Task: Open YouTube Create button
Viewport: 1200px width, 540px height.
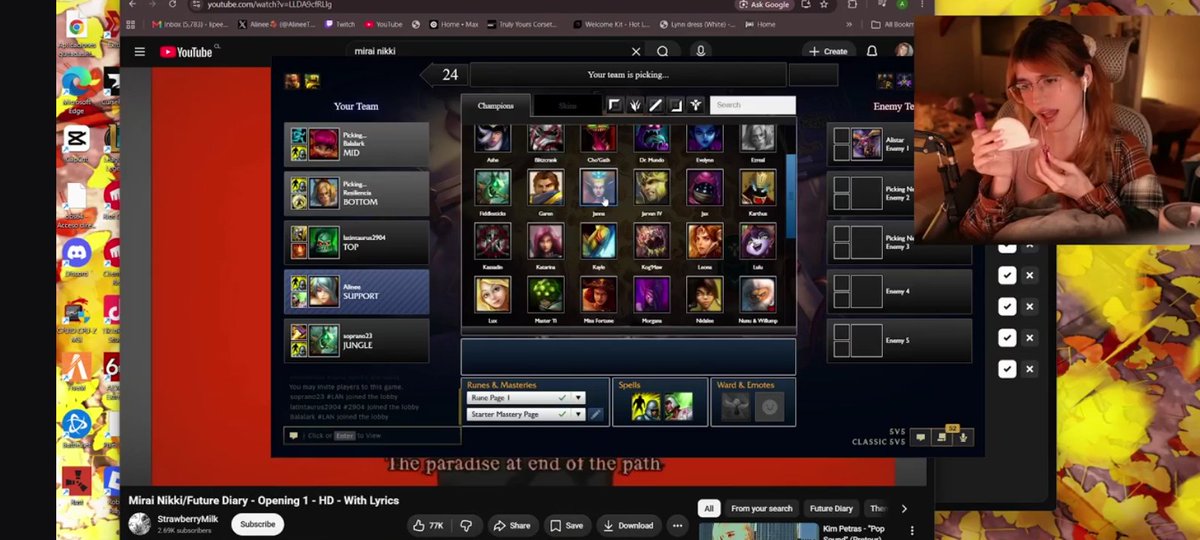Action: (x=828, y=51)
